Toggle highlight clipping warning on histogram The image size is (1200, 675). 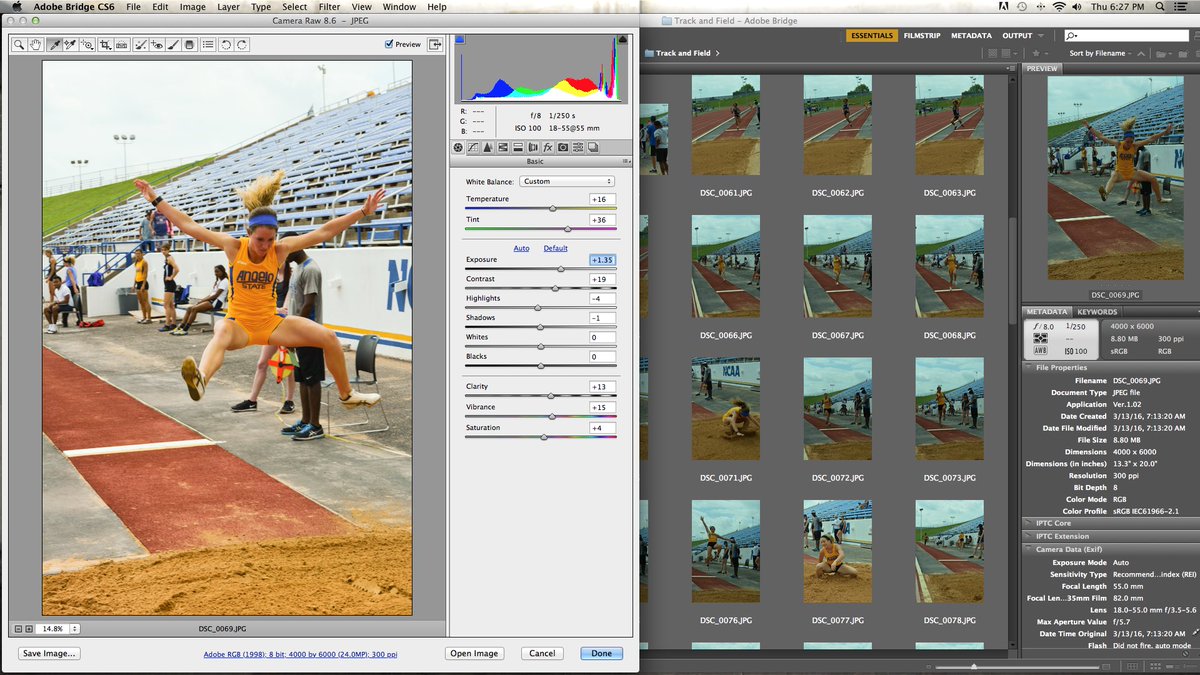tap(623, 39)
